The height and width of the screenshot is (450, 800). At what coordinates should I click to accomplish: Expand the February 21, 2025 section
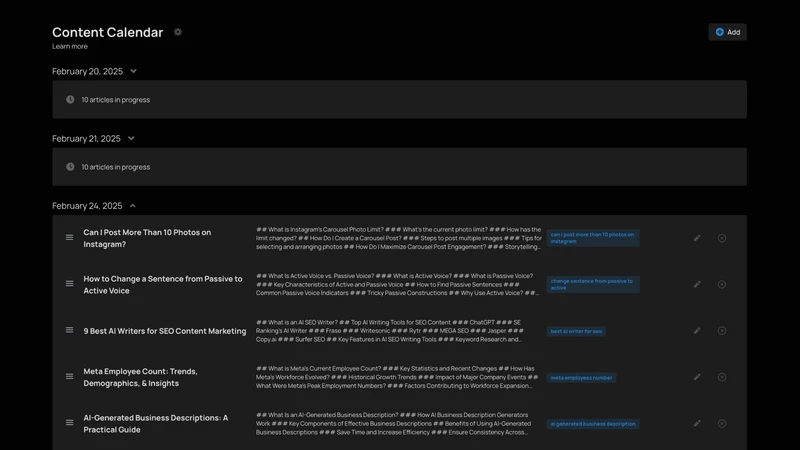coord(131,139)
